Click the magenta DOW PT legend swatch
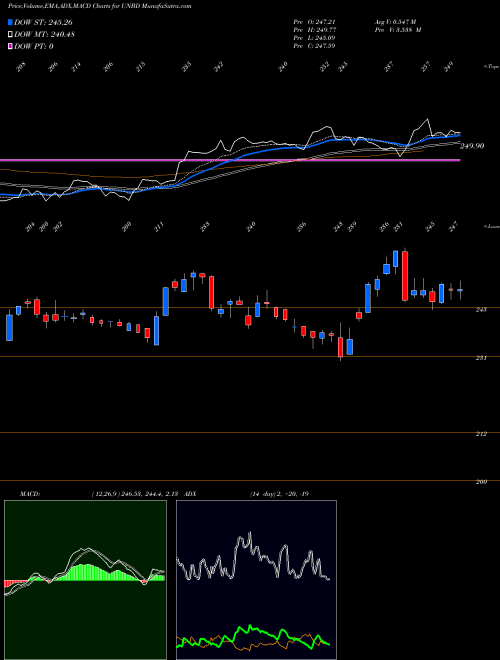The image size is (500, 660). click(x=10, y=46)
